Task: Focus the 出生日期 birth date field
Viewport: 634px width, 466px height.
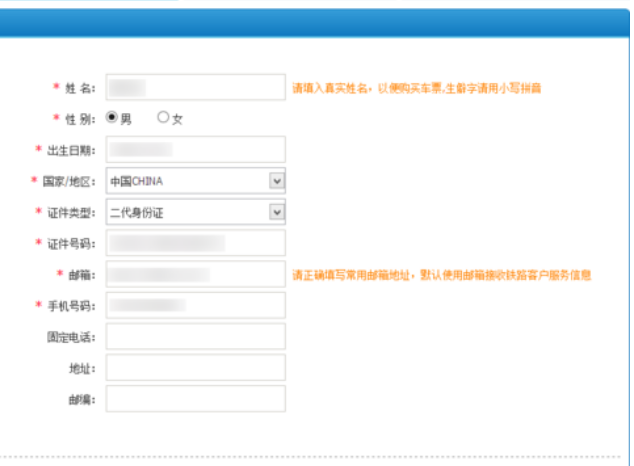Action: (195, 150)
